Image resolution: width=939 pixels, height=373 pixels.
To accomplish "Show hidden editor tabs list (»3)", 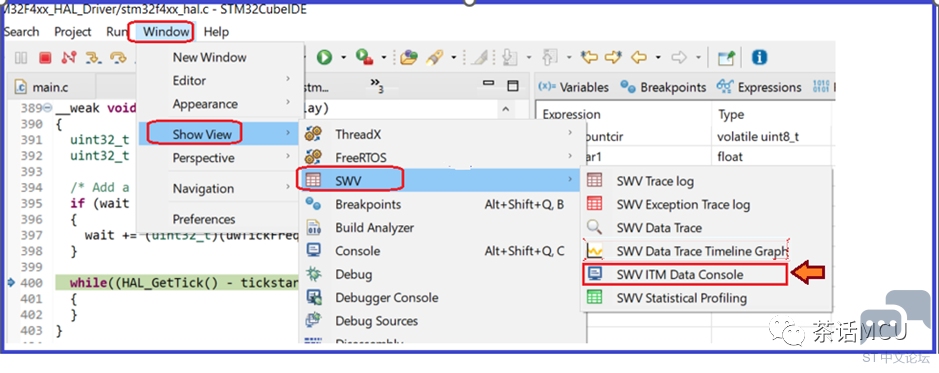I will tap(377, 86).
